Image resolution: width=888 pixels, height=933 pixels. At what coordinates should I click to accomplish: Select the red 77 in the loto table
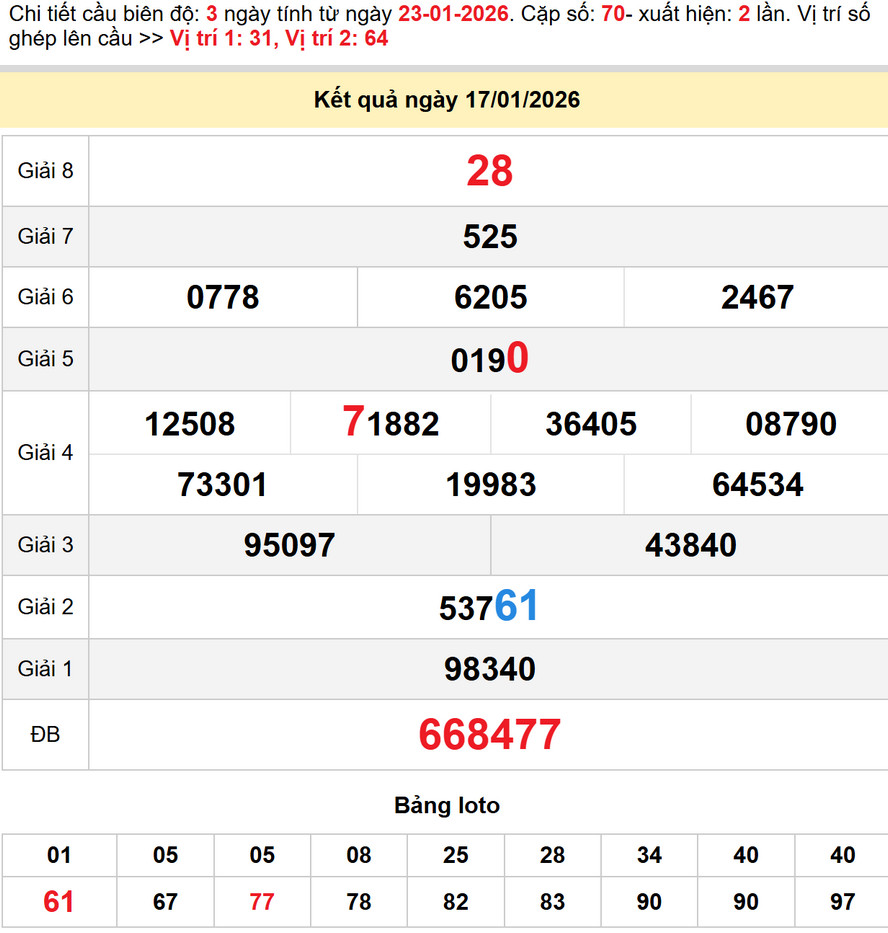(261, 901)
